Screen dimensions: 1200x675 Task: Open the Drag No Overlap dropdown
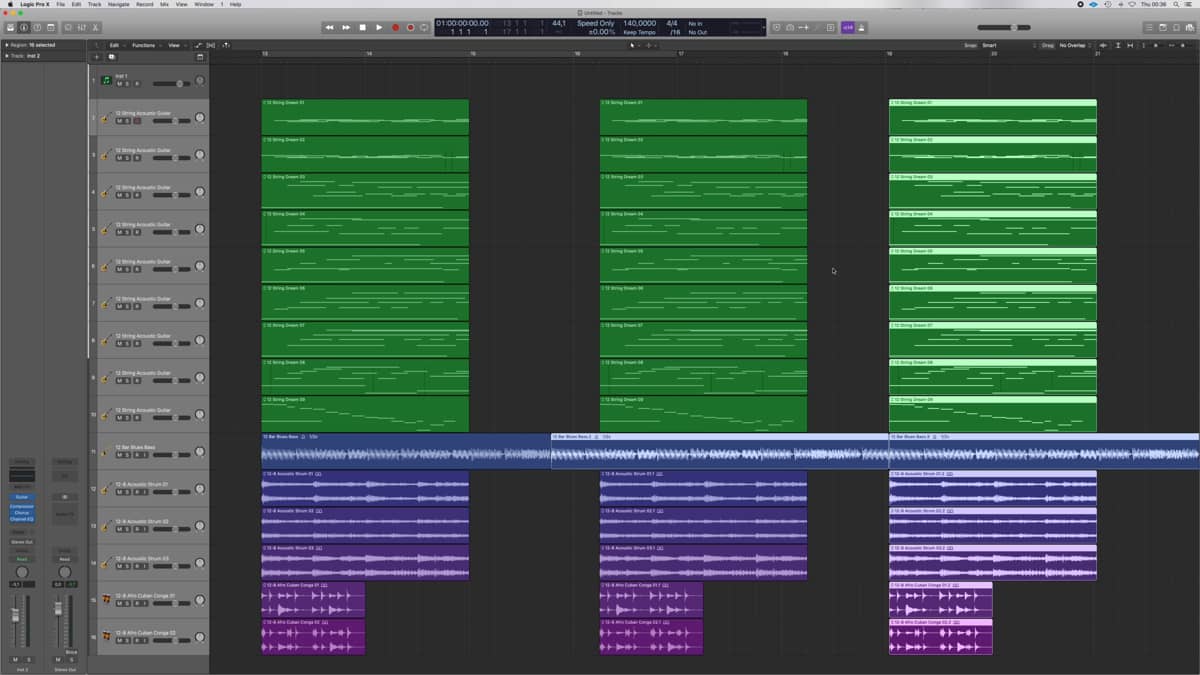(x=1075, y=45)
